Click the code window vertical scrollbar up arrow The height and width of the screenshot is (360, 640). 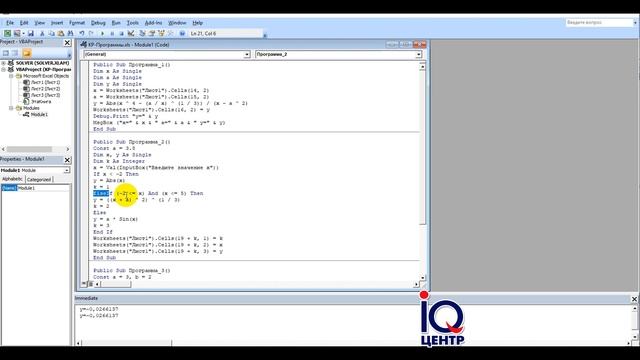pyautogui.click(x=422, y=67)
